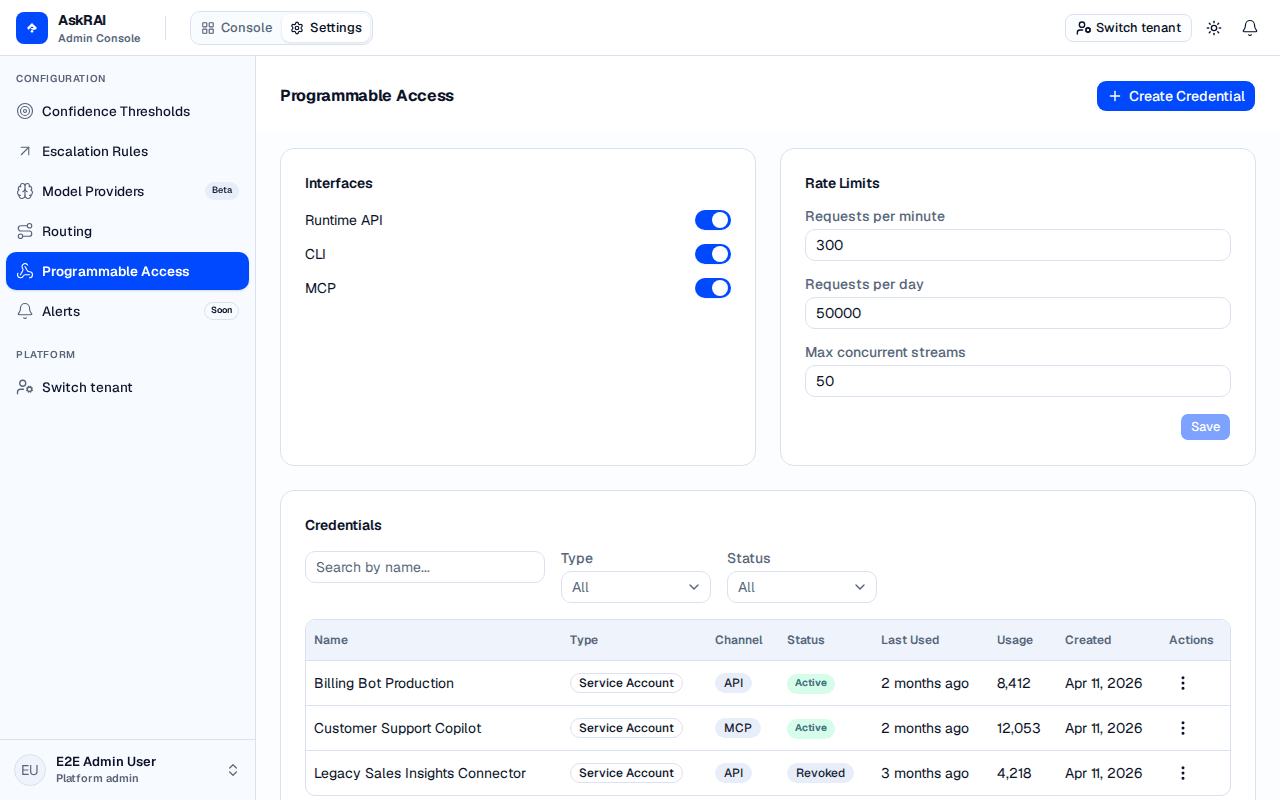The image size is (1280, 800).
Task: Expand the E2E Admin User account menu
Action: click(x=128, y=770)
